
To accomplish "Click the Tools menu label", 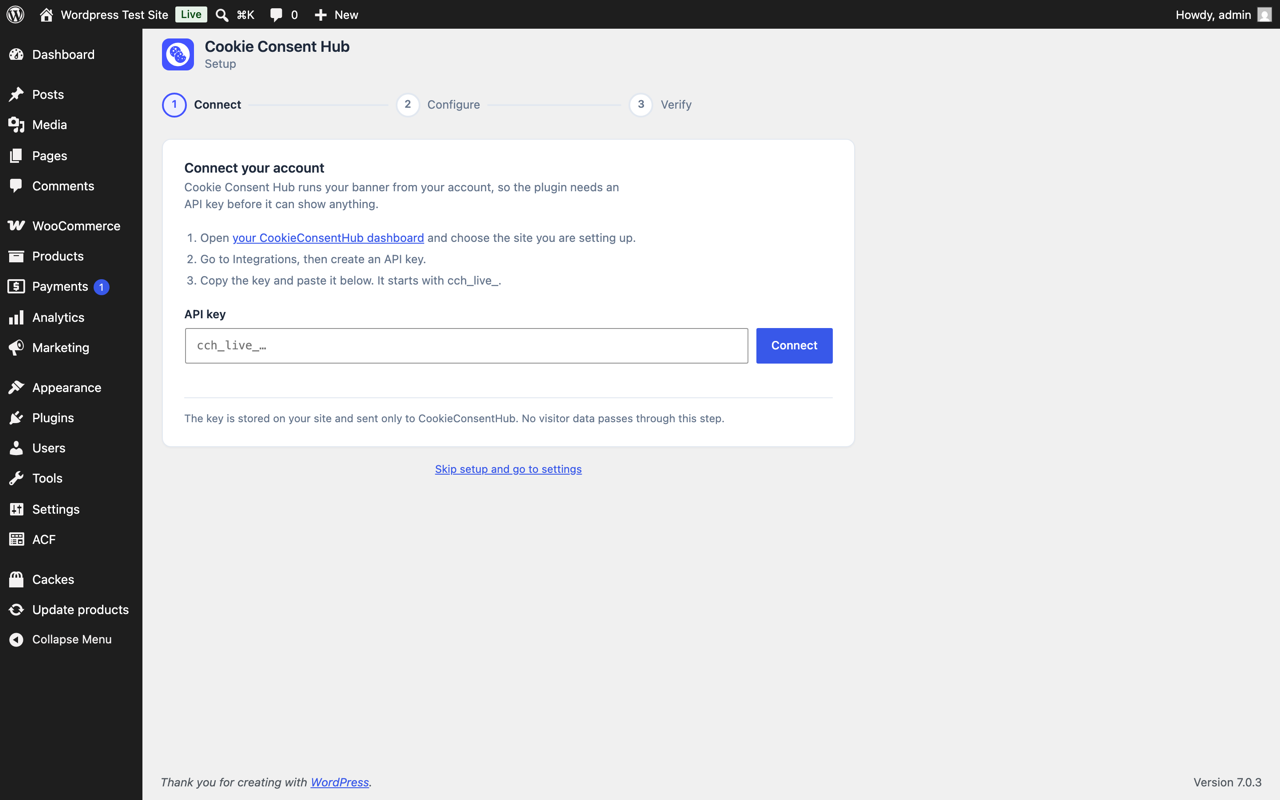I will click(x=47, y=478).
